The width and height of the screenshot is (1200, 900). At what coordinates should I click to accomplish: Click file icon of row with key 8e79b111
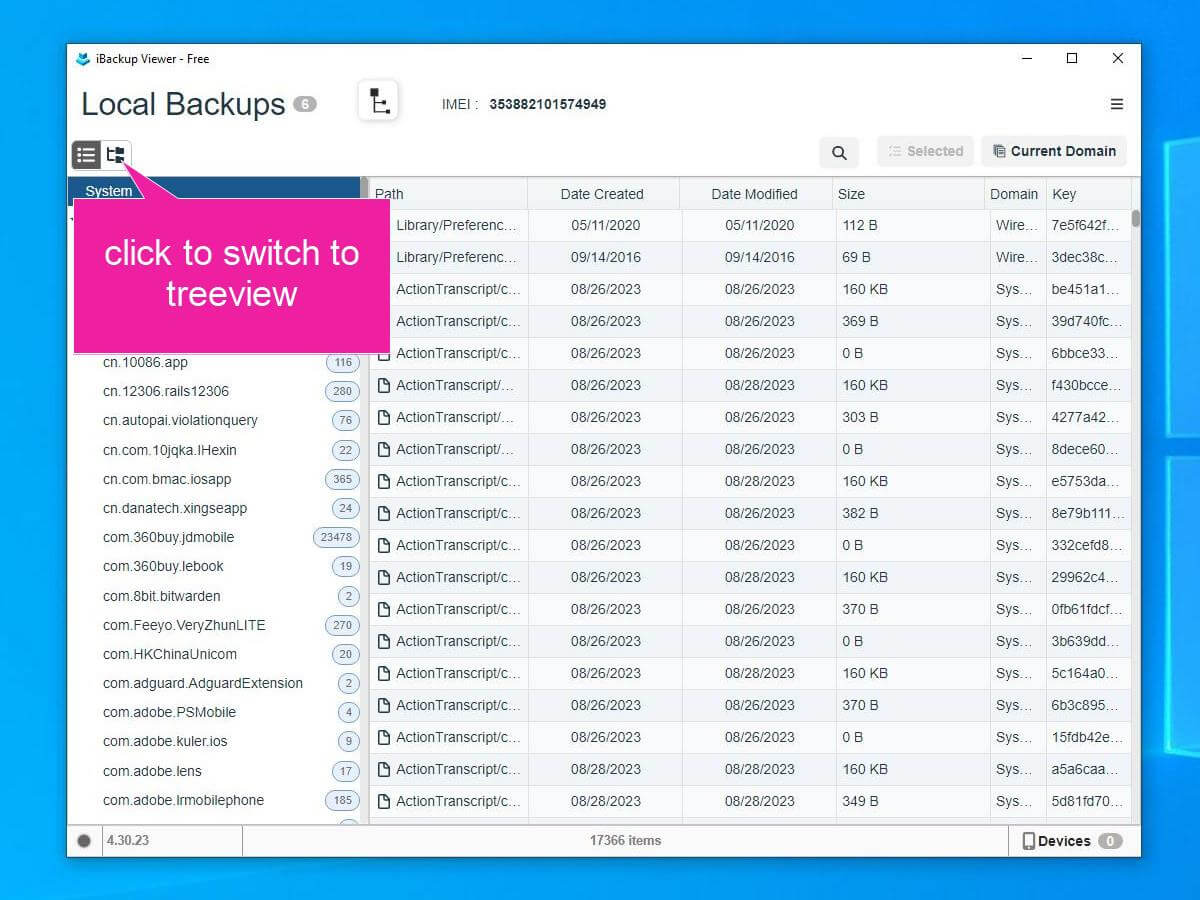[x=383, y=513]
